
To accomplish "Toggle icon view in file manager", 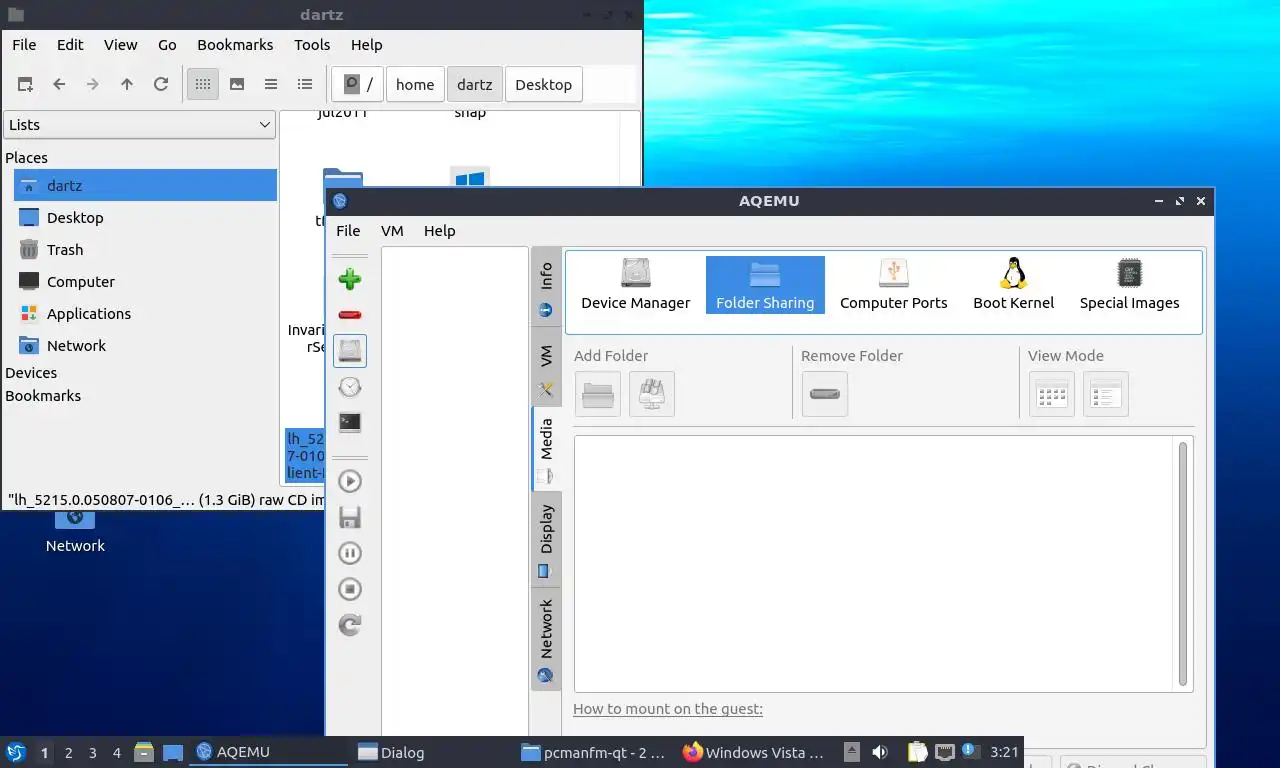I will click(x=203, y=84).
